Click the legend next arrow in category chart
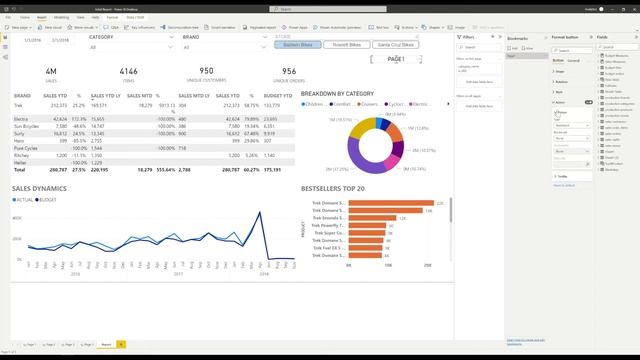Viewport: 640px width, 360px height. [x=448, y=104]
